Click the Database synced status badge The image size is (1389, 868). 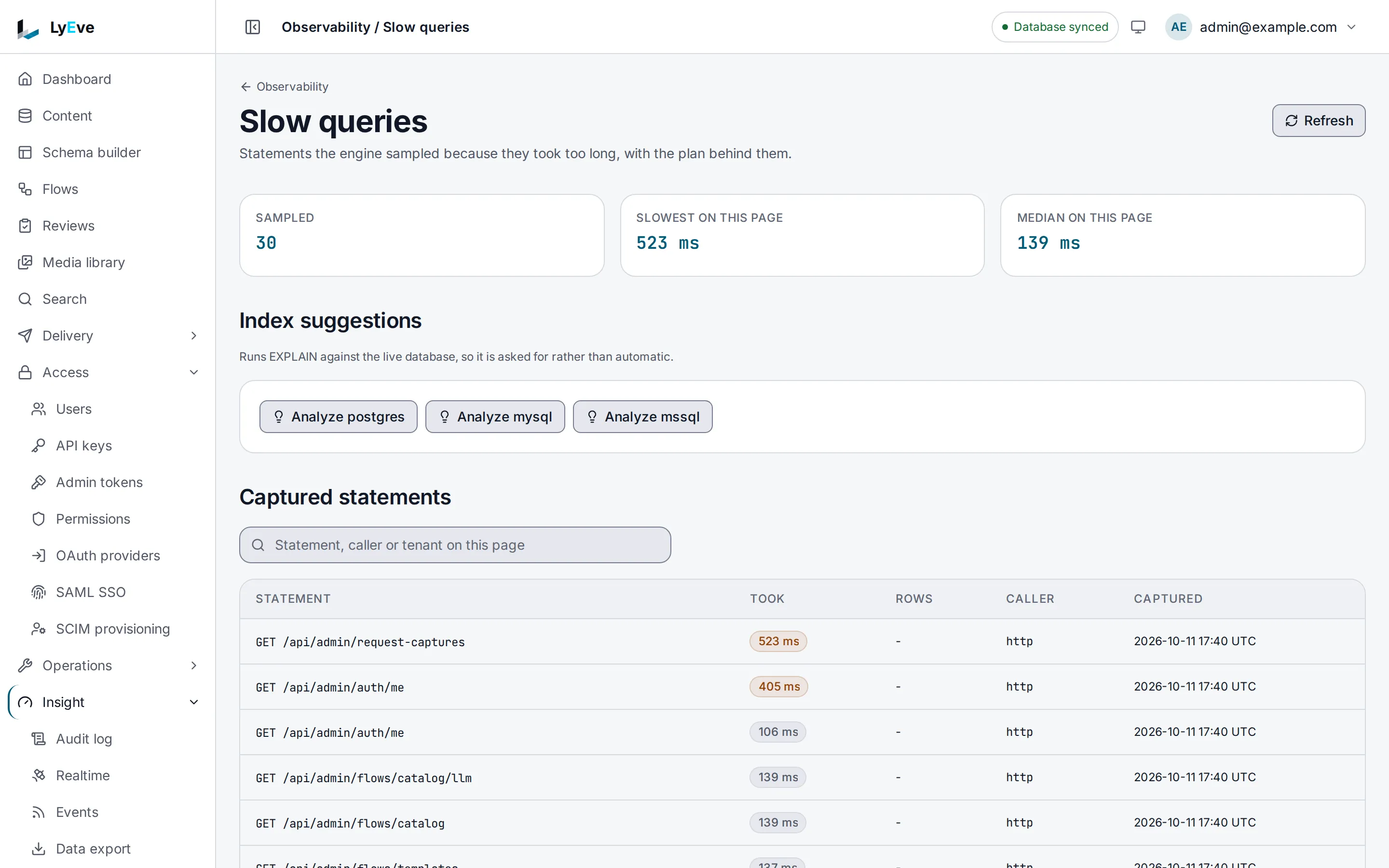1054,27
